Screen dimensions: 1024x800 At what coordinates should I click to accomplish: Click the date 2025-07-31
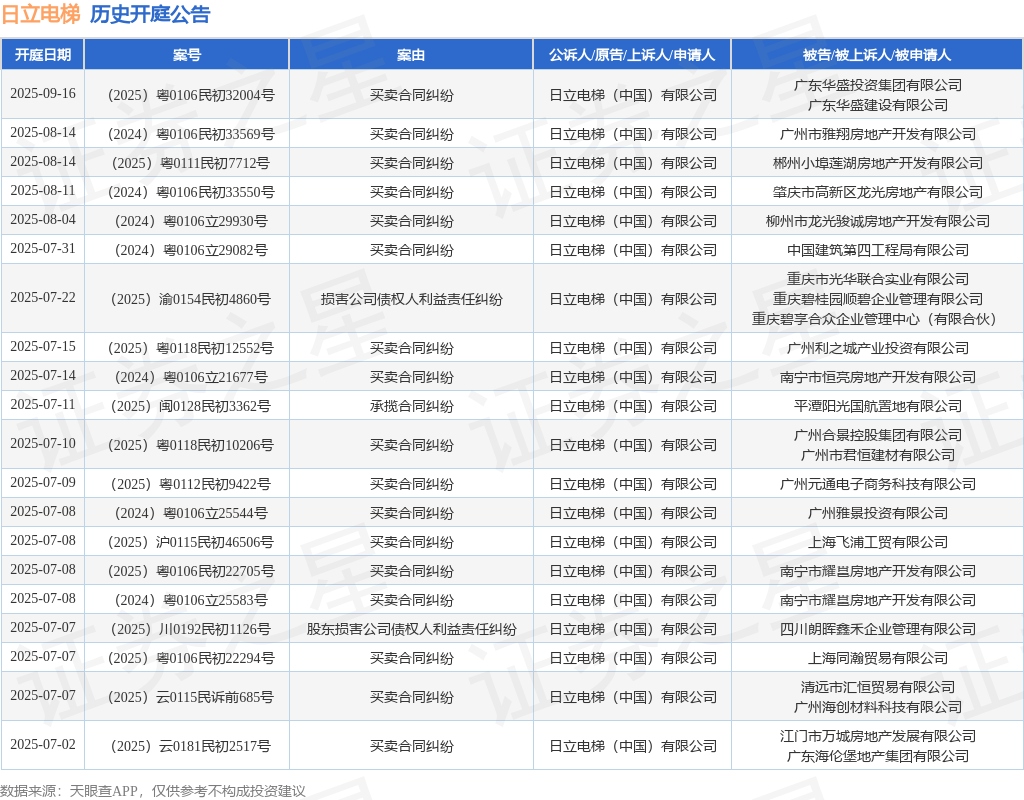click(x=42, y=248)
